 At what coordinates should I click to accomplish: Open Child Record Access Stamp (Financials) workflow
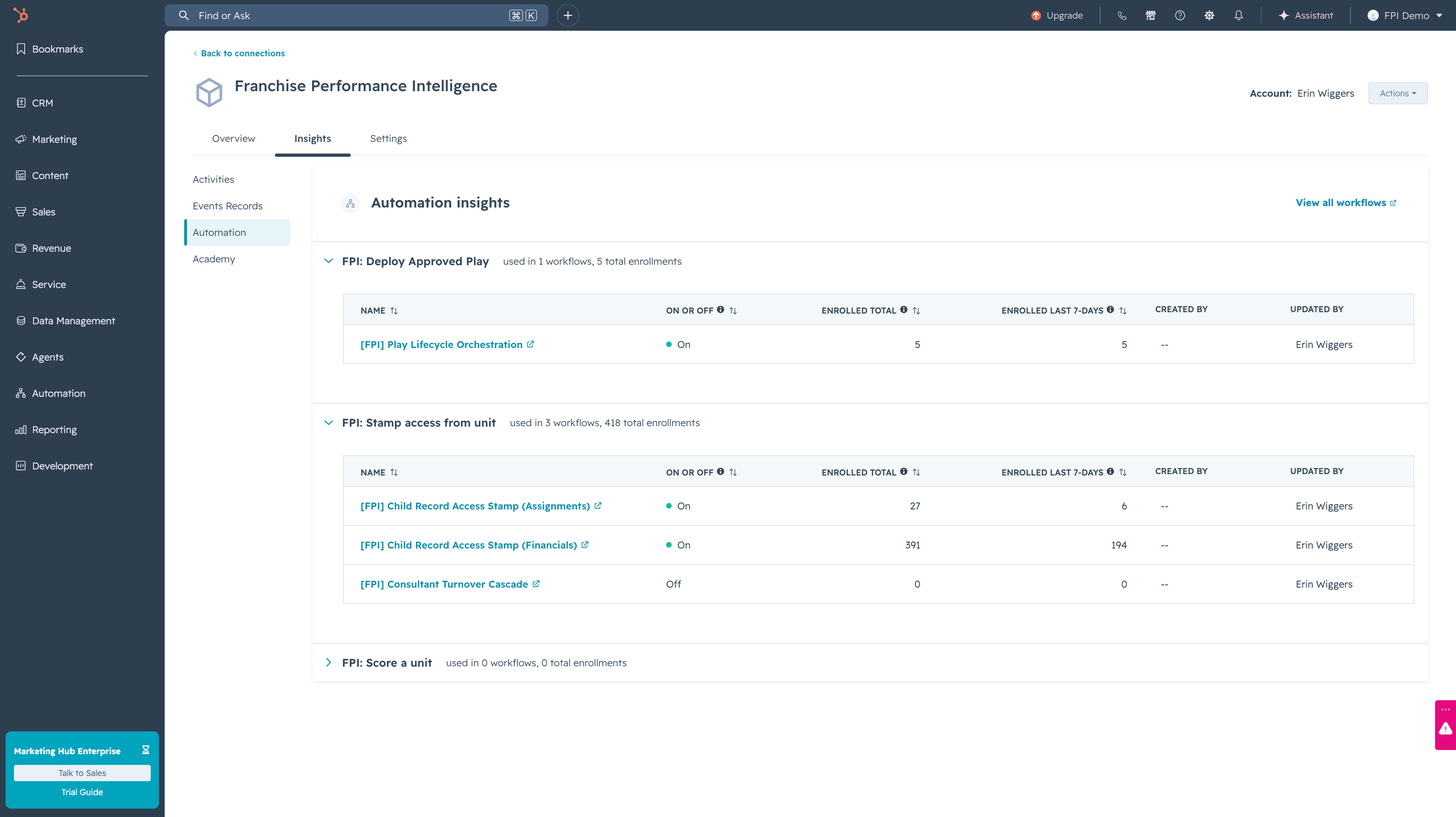click(474, 545)
